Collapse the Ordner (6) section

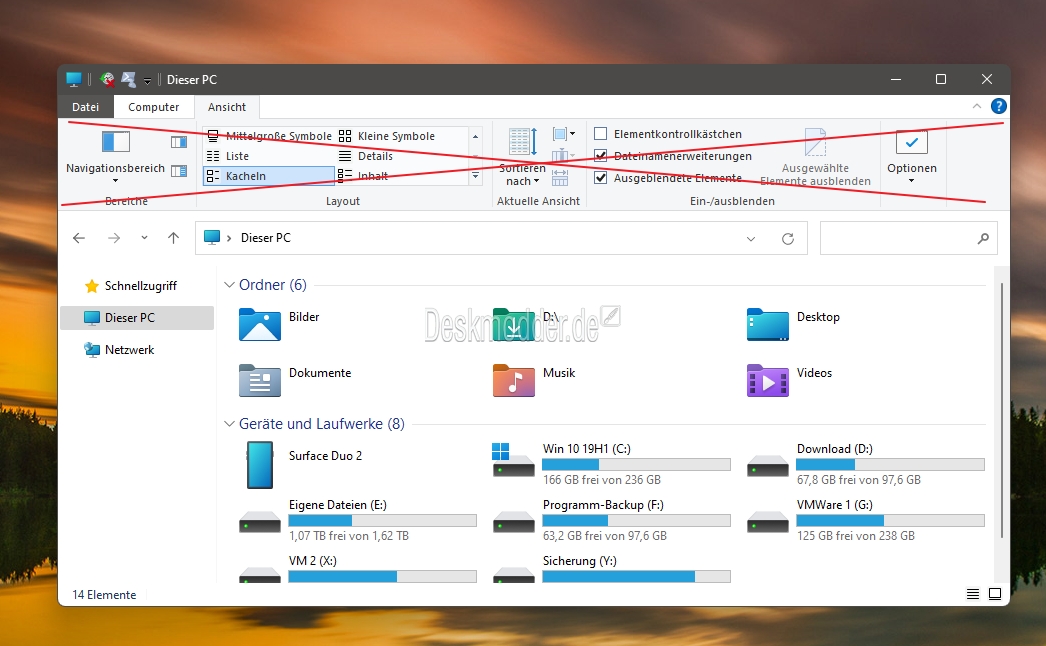[229, 285]
